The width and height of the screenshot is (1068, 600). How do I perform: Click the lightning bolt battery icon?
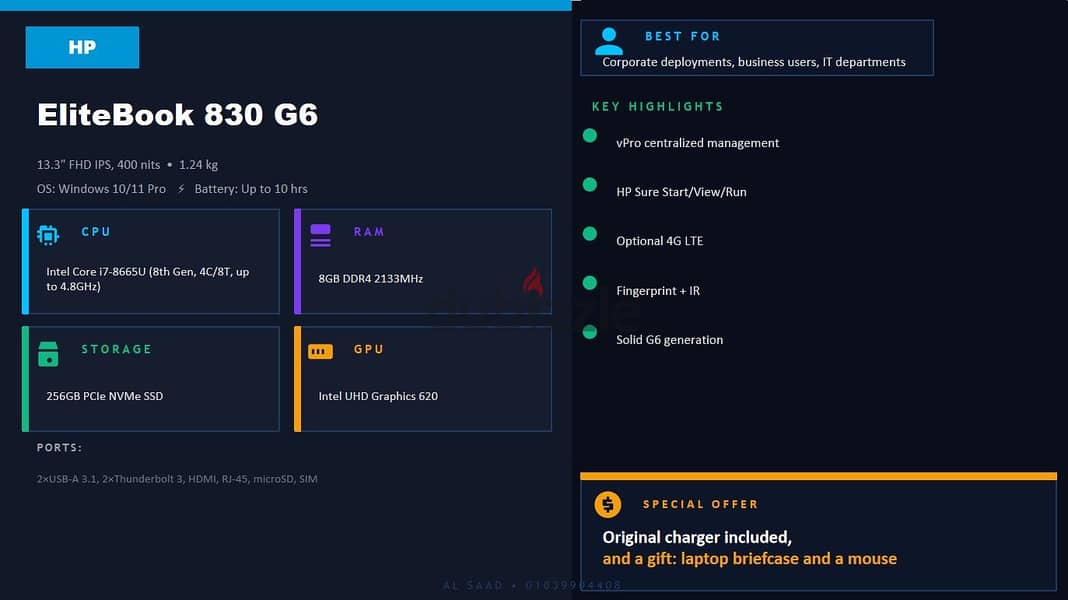(x=180, y=189)
